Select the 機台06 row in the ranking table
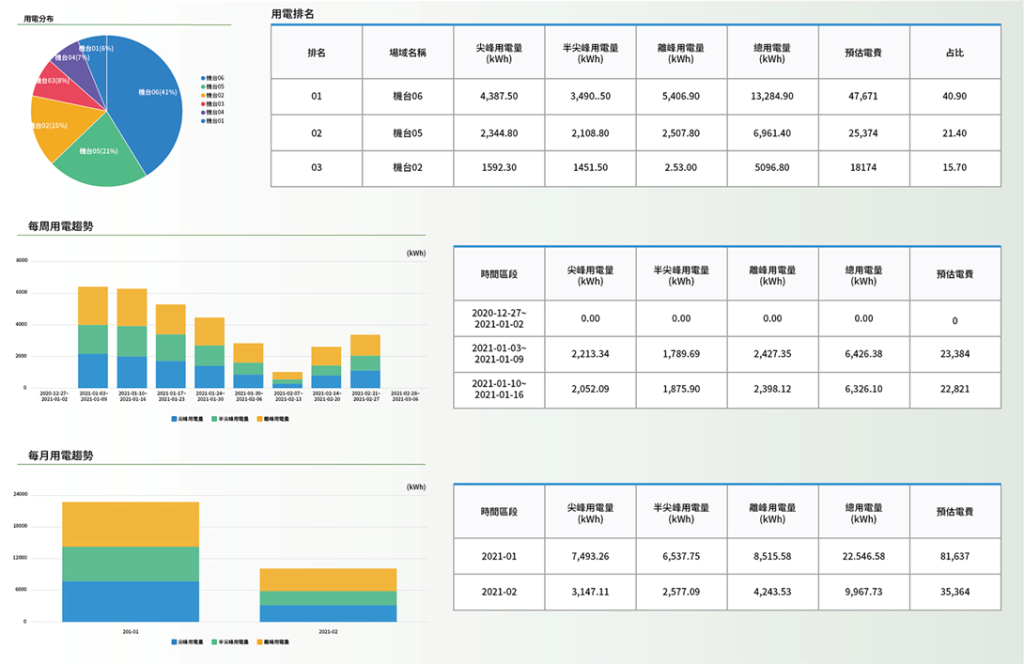 point(636,97)
